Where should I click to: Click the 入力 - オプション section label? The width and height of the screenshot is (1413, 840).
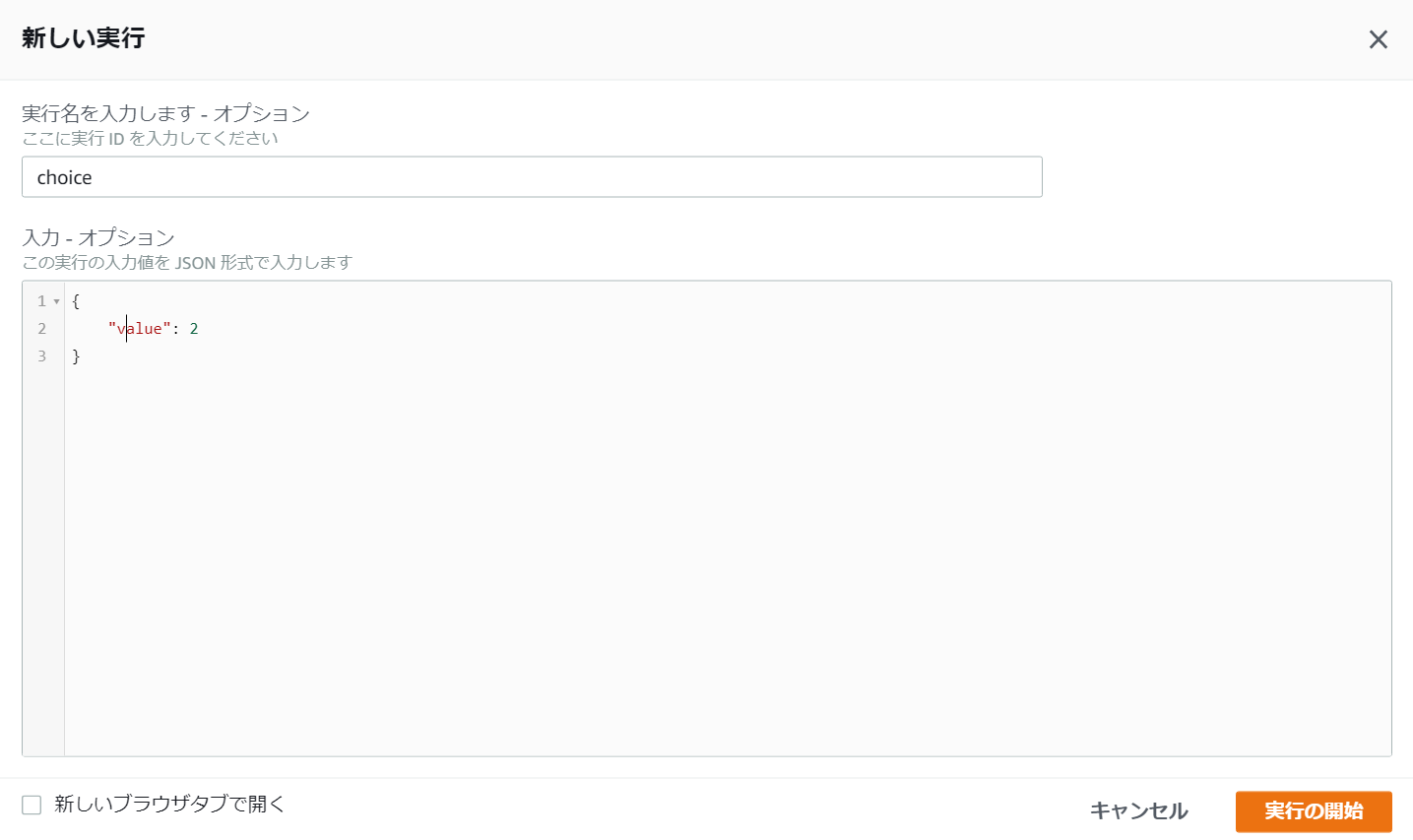point(96,237)
